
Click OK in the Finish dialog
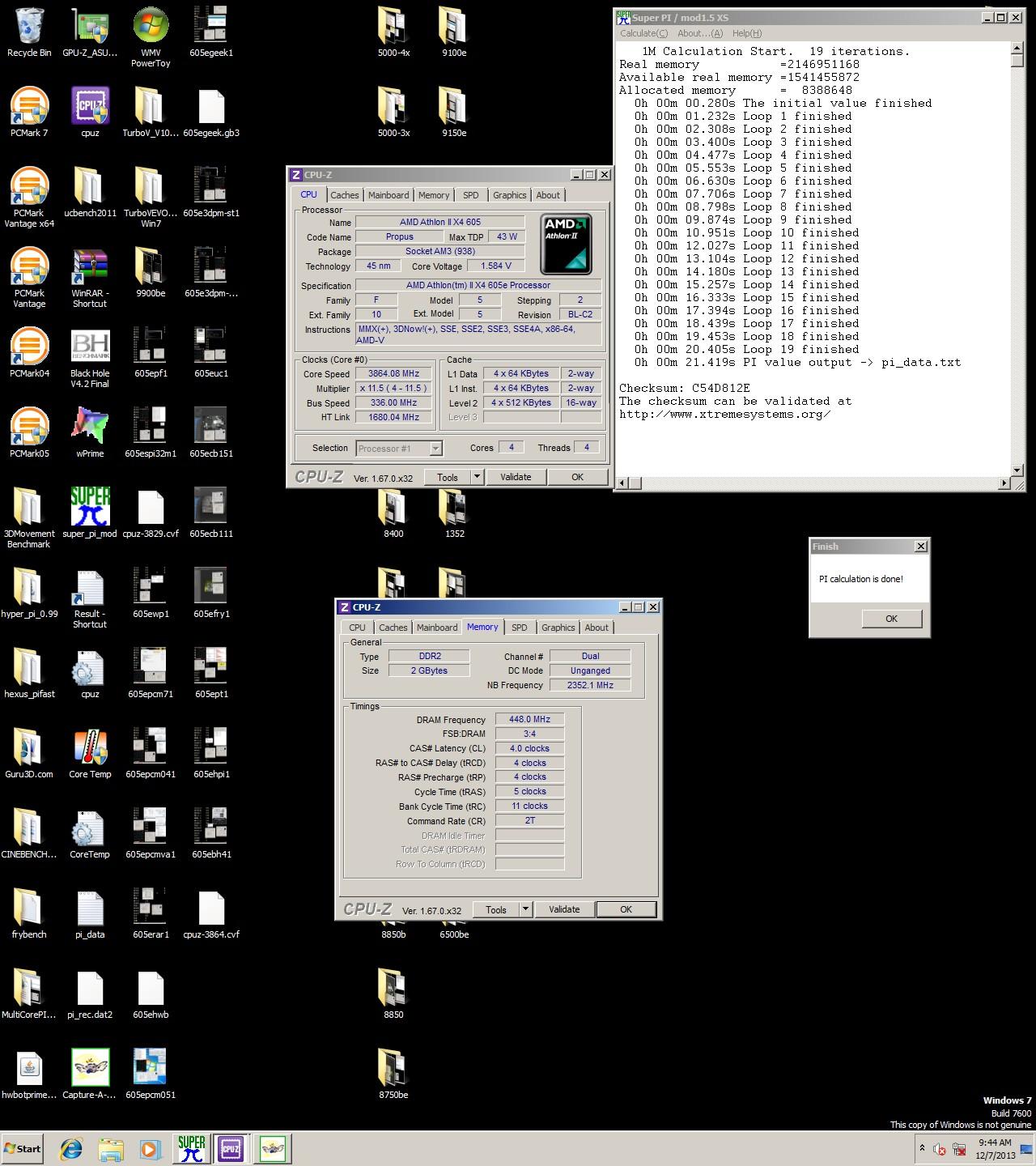[x=891, y=619]
